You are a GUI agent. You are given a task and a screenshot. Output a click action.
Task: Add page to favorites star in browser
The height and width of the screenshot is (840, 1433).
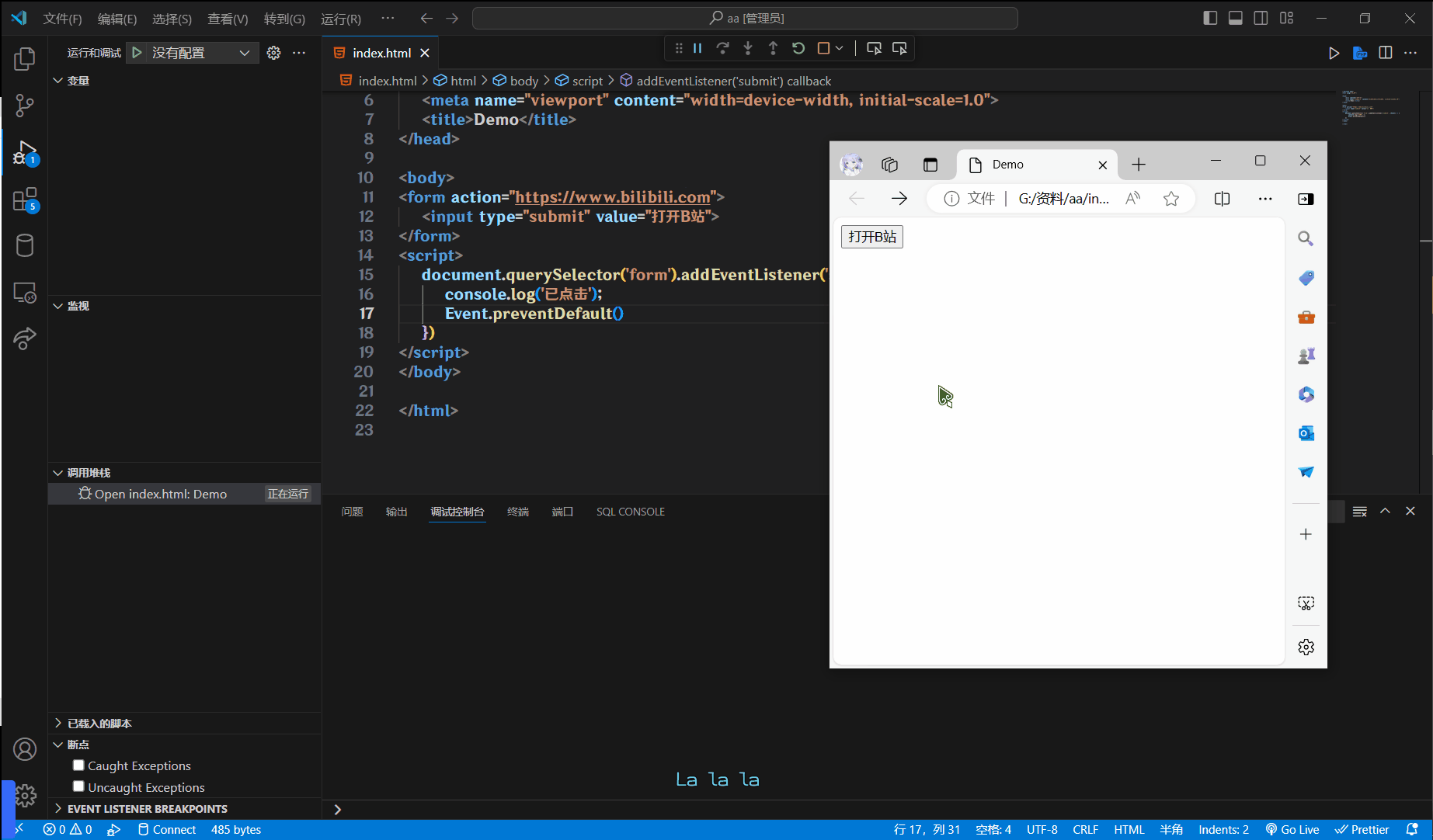click(1171, 199)
